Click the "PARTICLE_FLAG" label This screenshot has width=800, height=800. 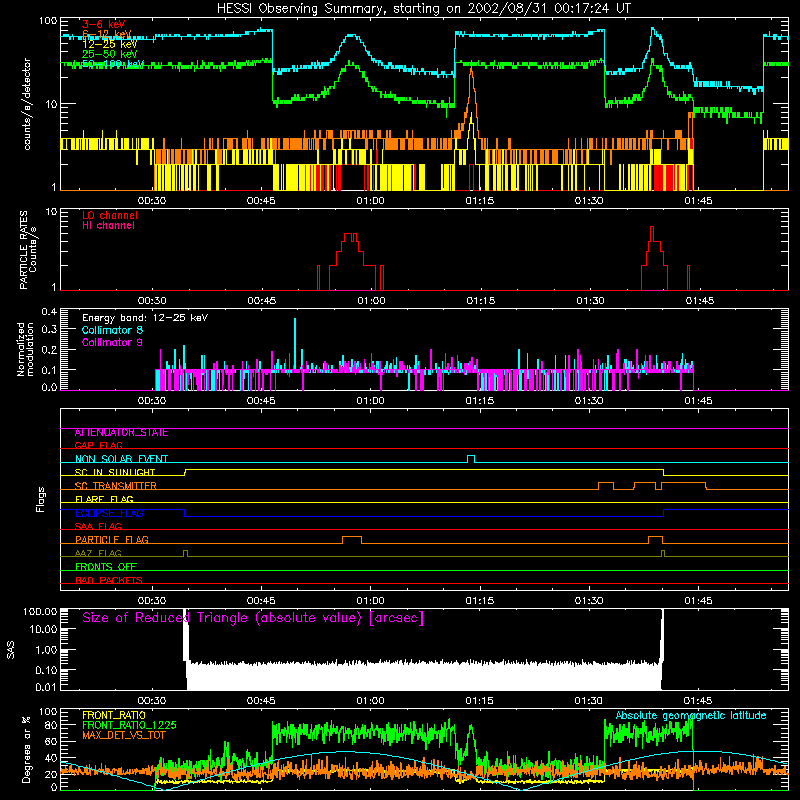coord(112,540)
